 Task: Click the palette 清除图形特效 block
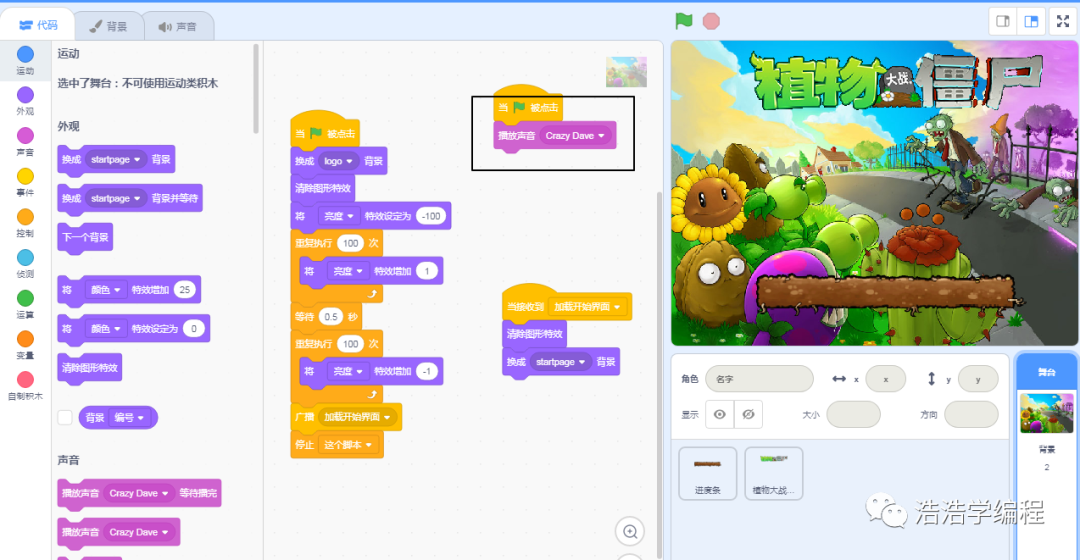click(x=90, y=368)
